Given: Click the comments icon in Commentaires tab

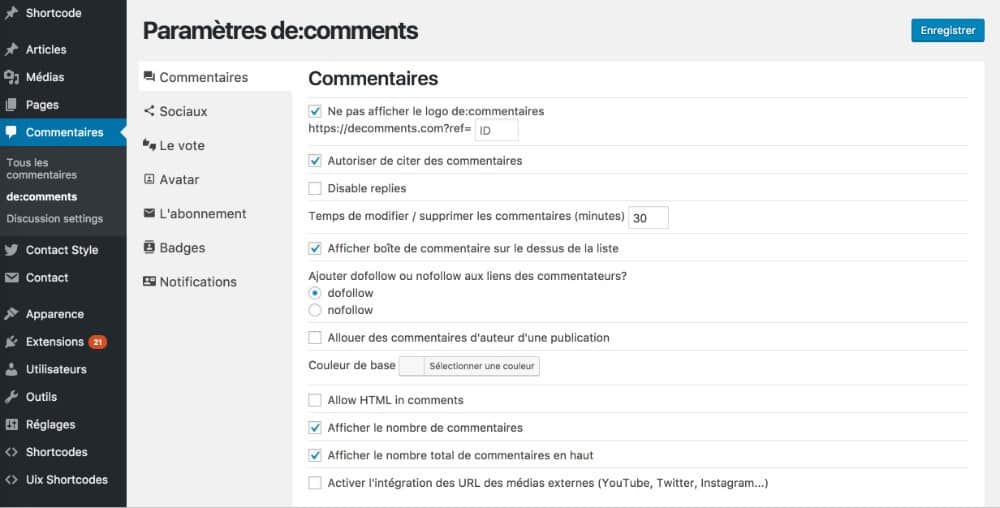Looking at the screenshot, I should coord(149,77).
